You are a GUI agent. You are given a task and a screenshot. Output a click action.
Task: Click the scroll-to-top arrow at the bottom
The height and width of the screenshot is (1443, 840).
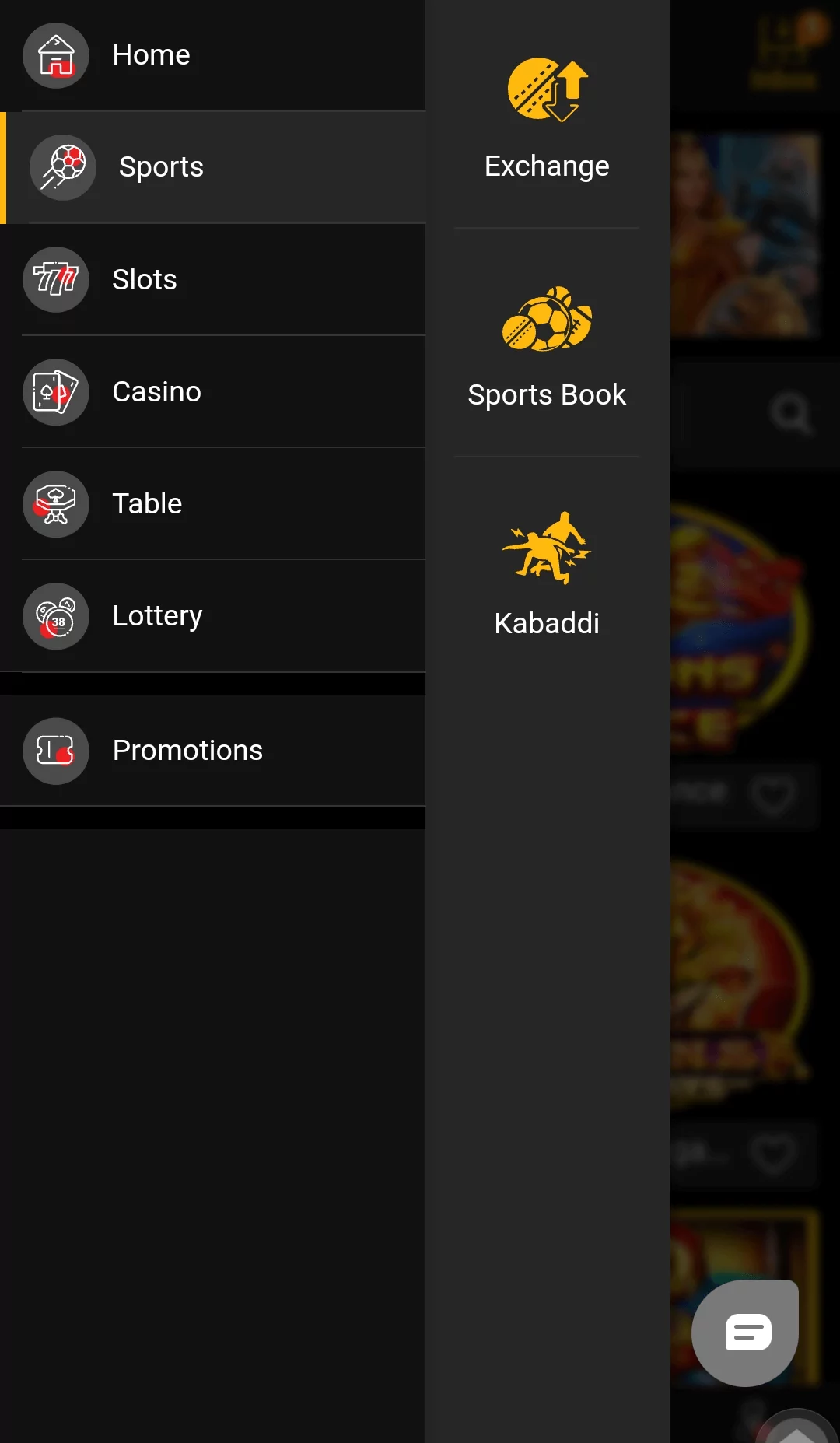pyautogui.click(x=796, y=1433)
